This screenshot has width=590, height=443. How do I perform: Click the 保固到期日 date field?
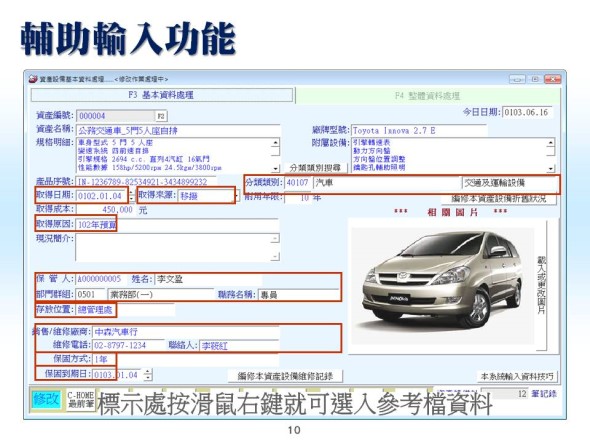point(118,374)
